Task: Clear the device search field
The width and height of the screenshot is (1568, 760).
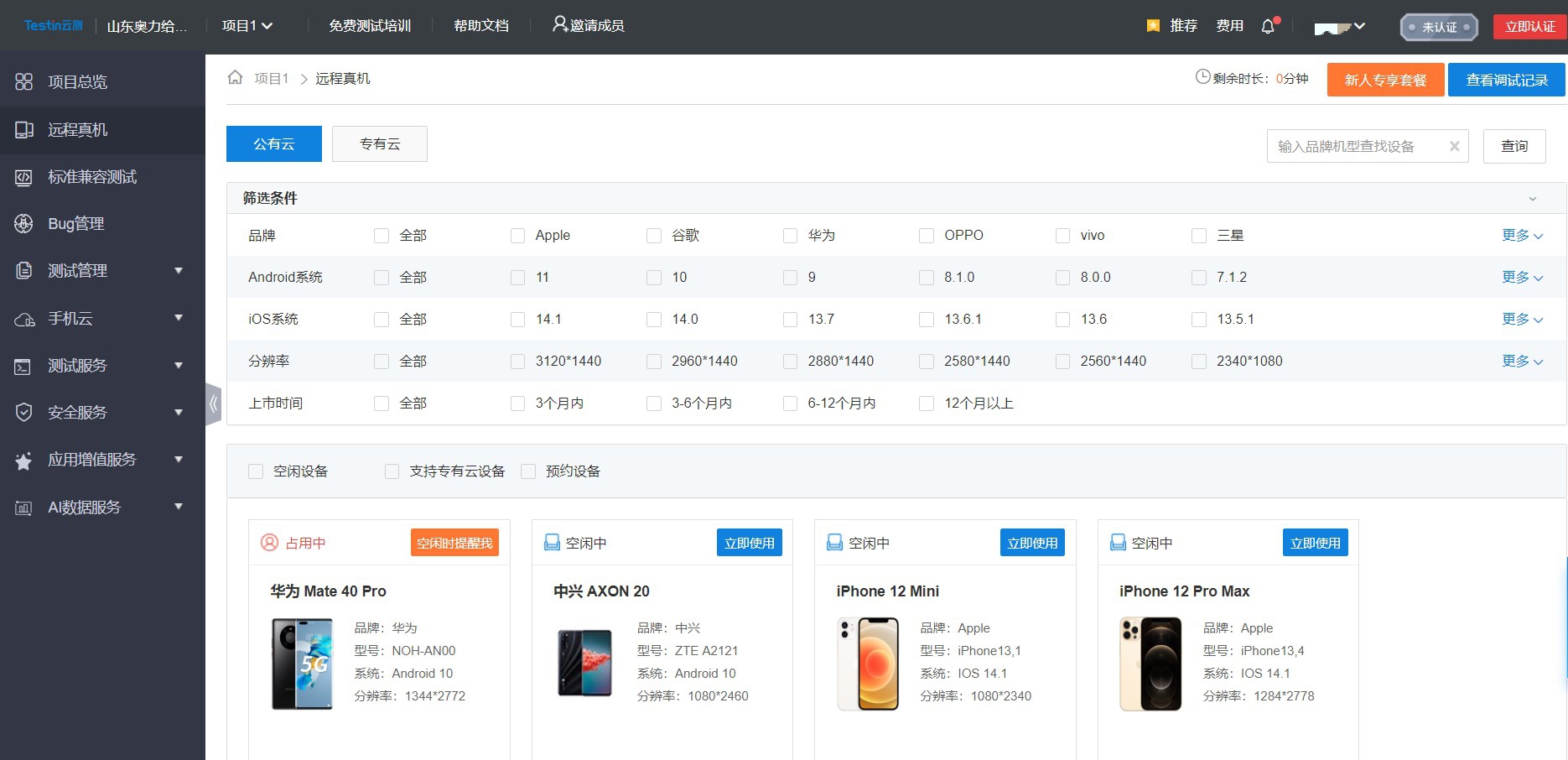Action: 1454,146
